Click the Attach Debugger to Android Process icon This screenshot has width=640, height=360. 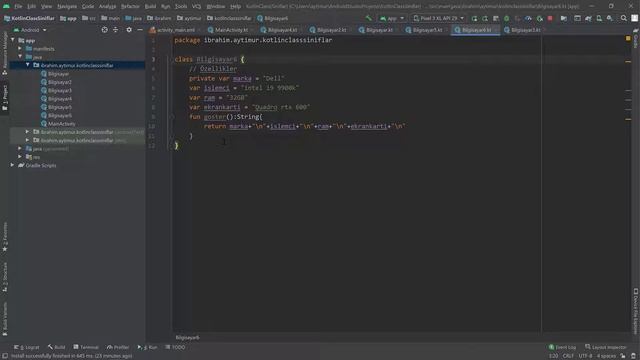[540, 18]
